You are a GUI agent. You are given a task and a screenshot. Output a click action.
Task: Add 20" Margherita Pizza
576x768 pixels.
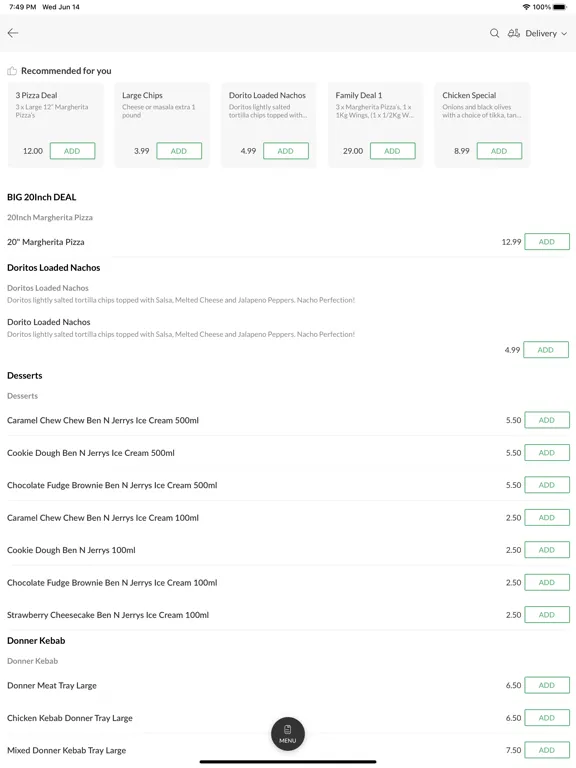click(547, 241)
